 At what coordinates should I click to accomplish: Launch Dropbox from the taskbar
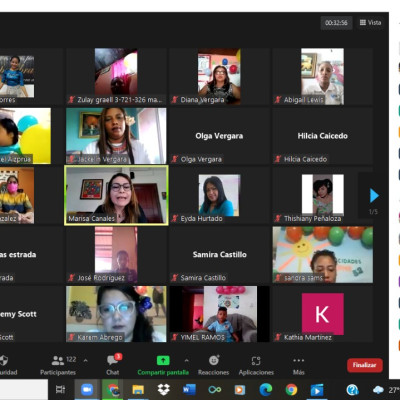coord(163,389)
